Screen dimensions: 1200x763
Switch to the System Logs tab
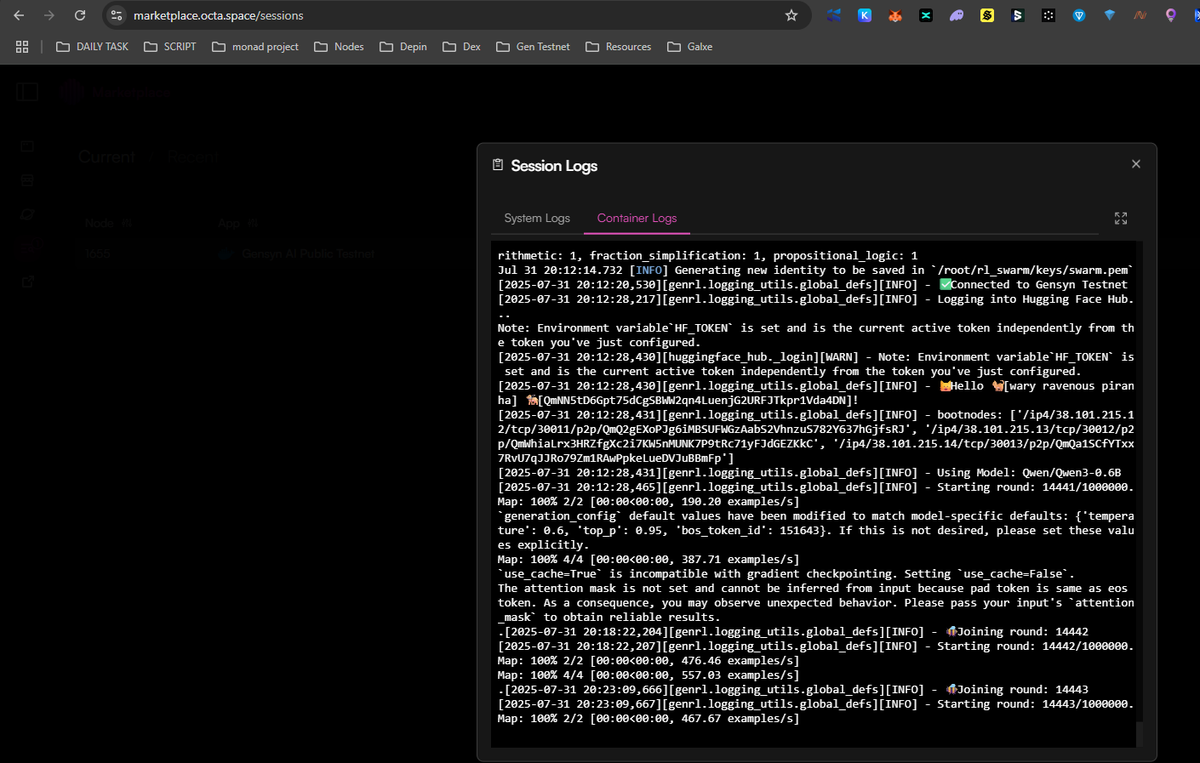point(537,218)
